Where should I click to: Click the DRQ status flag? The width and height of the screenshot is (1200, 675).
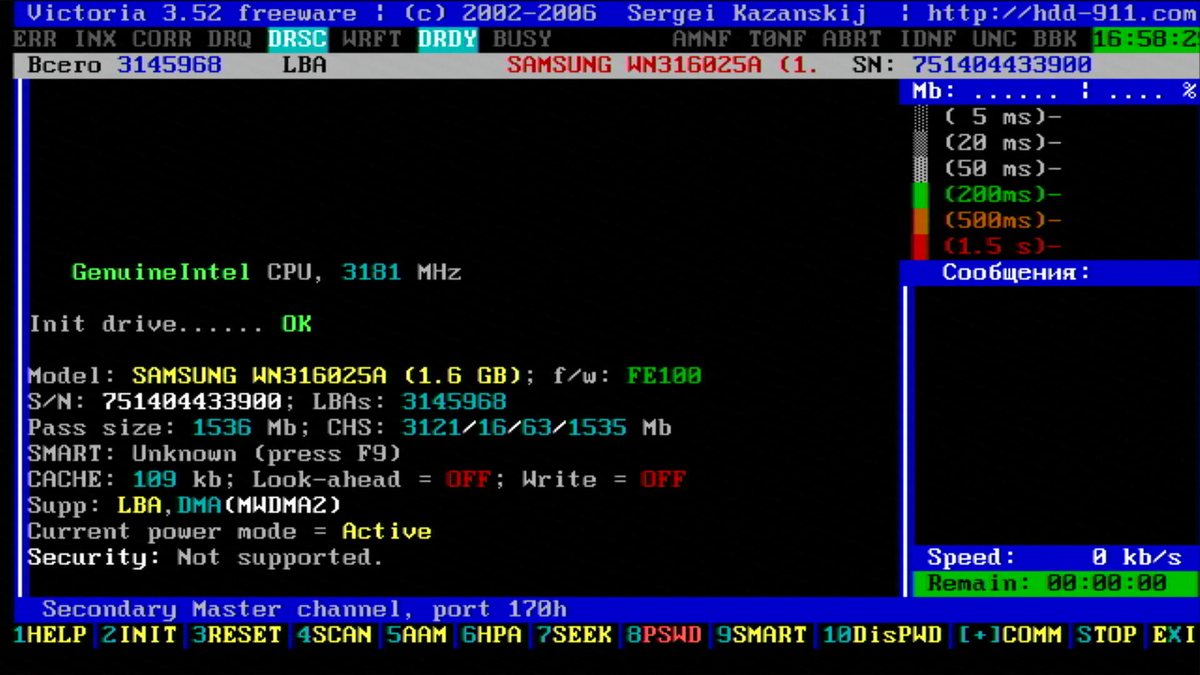click(231, 40)
